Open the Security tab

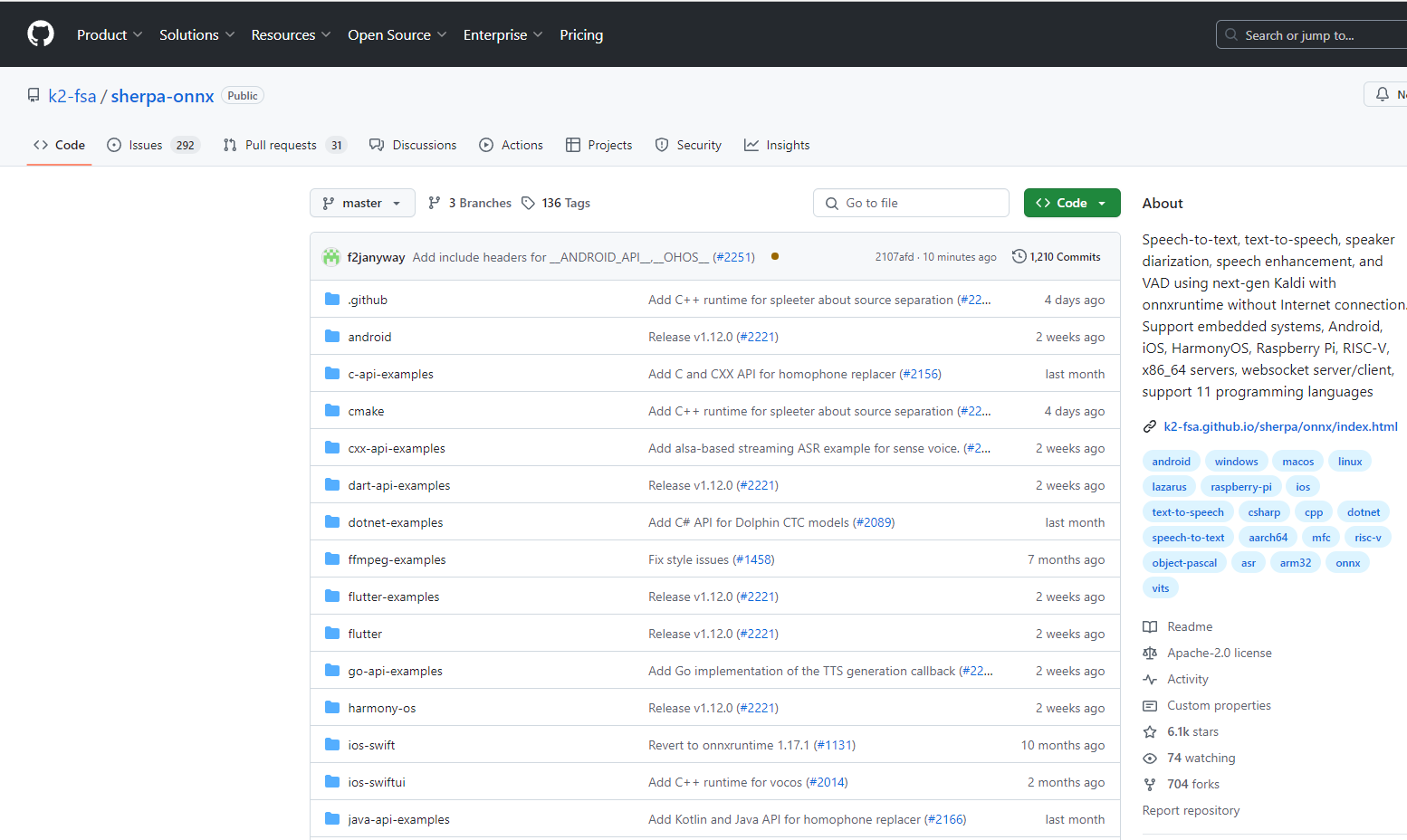pos(689,145)
